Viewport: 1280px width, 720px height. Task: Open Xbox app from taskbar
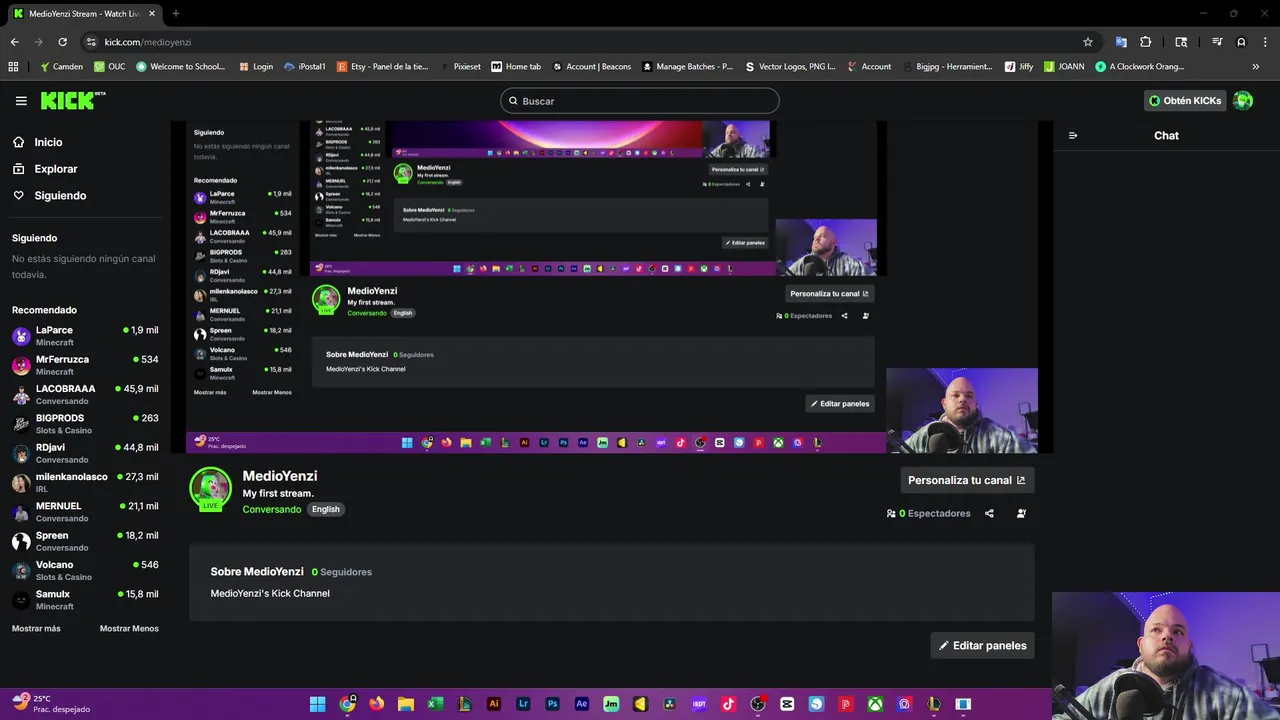(x=875, y=704)
